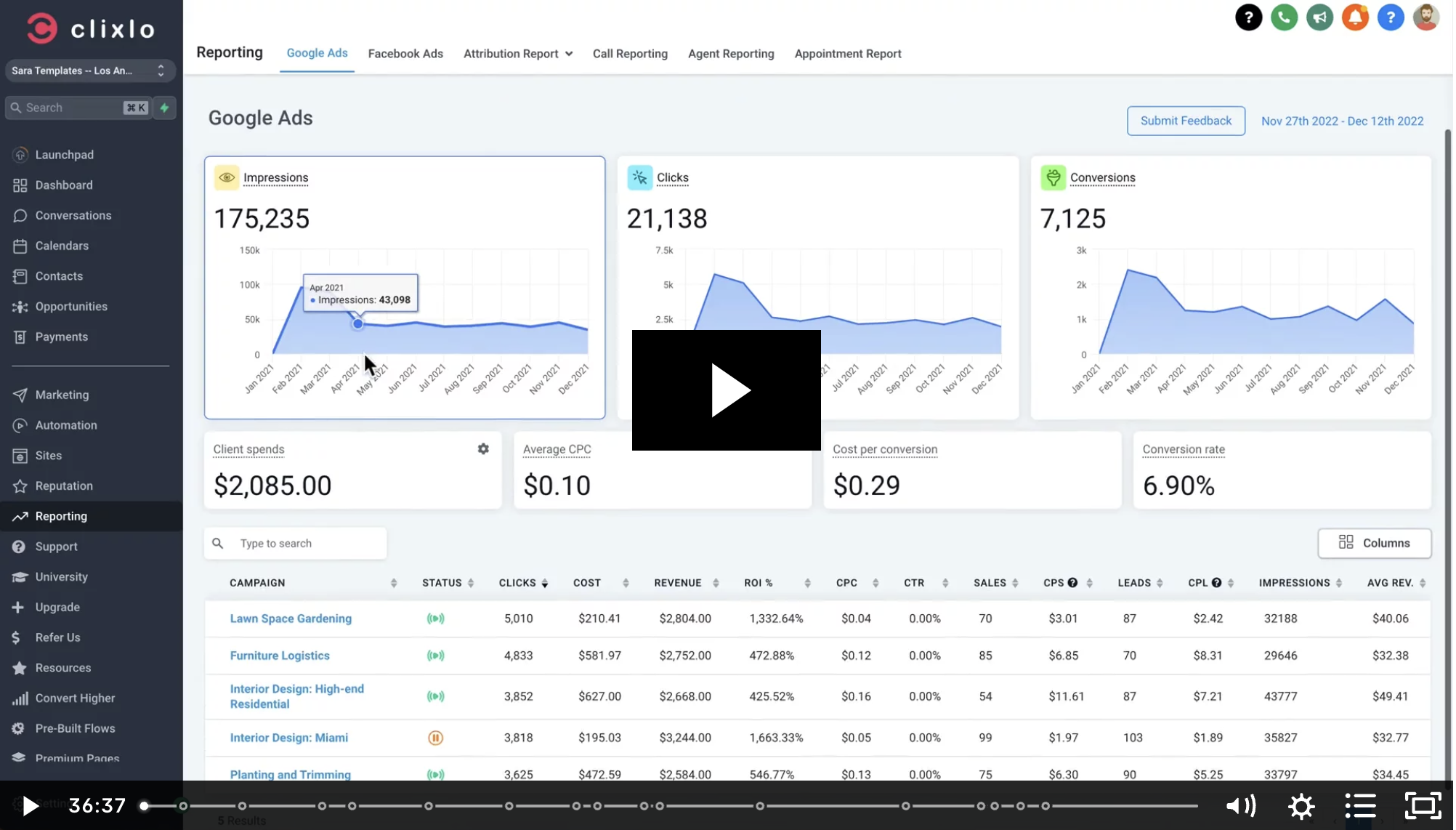
Task: Sort table by ROI % column
Action: [x=809, y=584]
